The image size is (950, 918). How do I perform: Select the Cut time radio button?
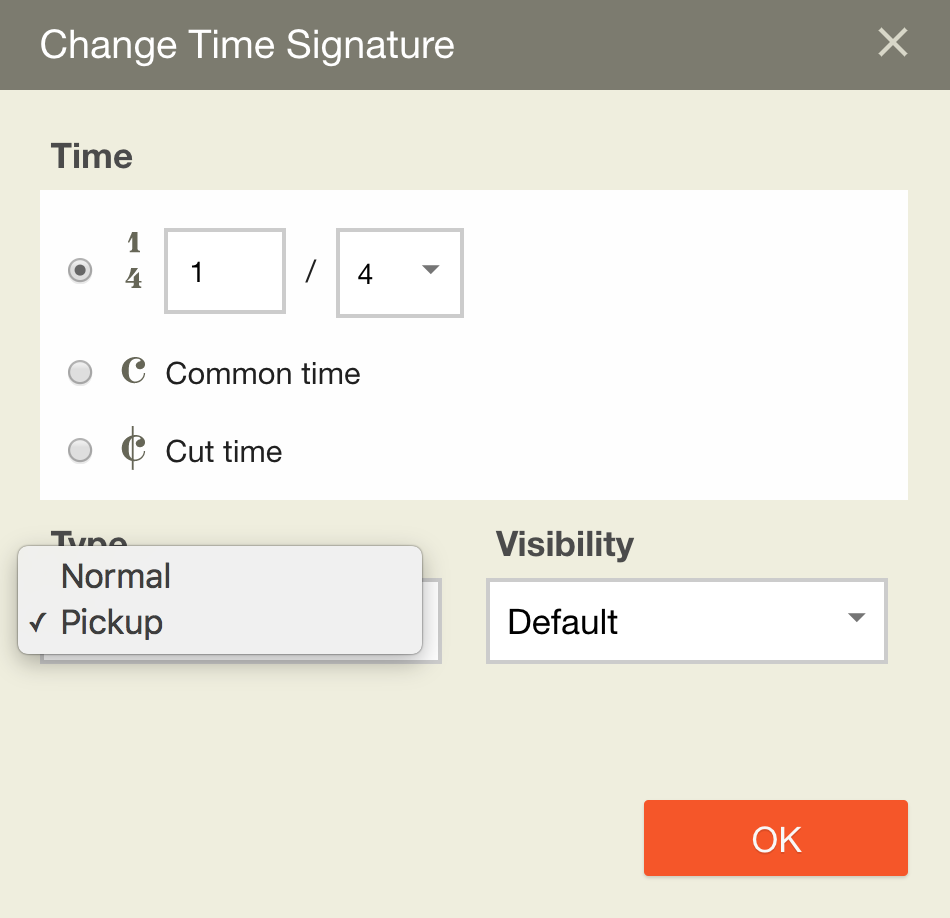[x=80, y=451]
